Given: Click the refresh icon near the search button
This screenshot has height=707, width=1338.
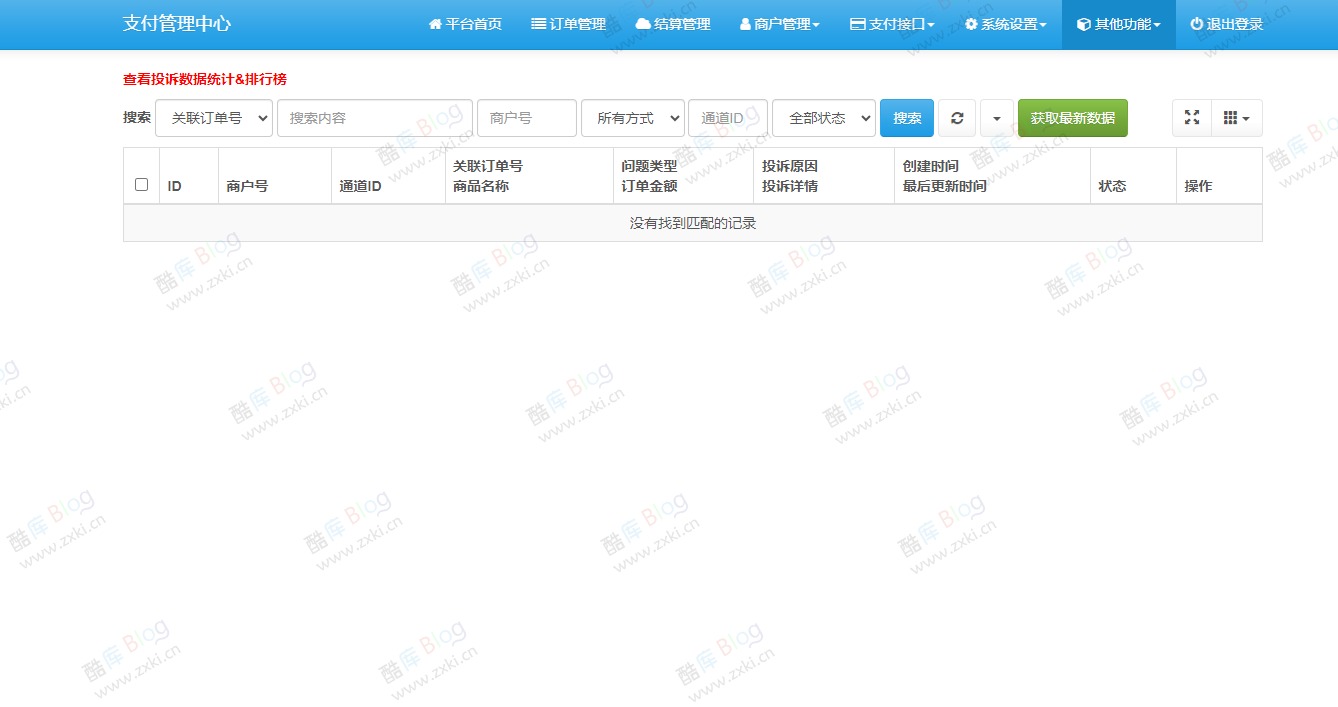Looking at the screenshot, I should [956, 117].
